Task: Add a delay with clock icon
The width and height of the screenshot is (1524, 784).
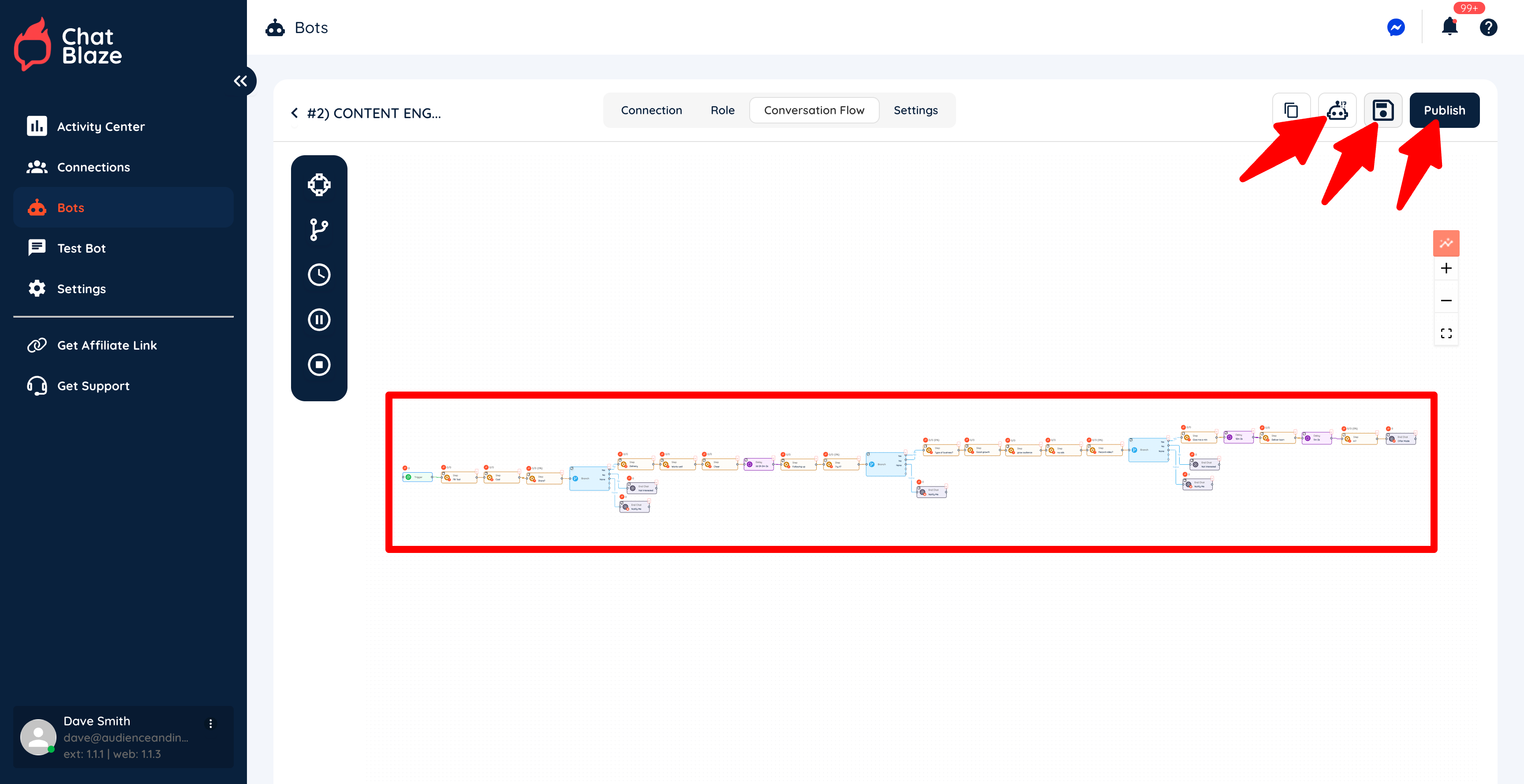Action: pyautogui.click(x=319, y=275)
